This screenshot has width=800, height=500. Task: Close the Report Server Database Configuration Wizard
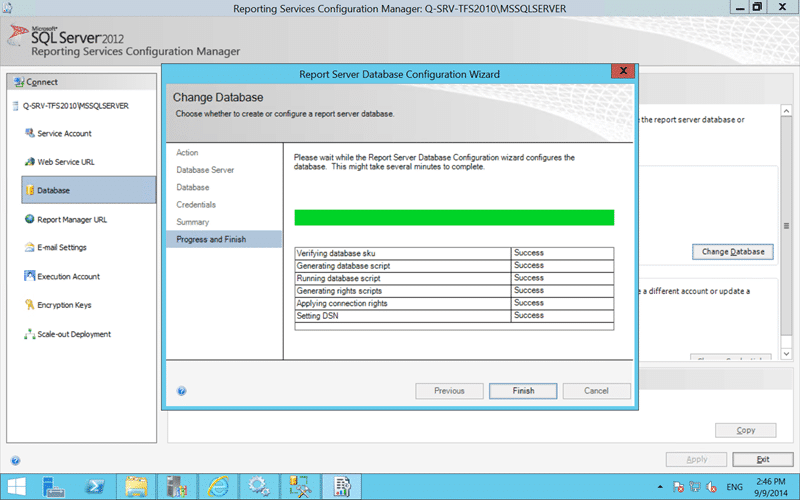point(623,71)
